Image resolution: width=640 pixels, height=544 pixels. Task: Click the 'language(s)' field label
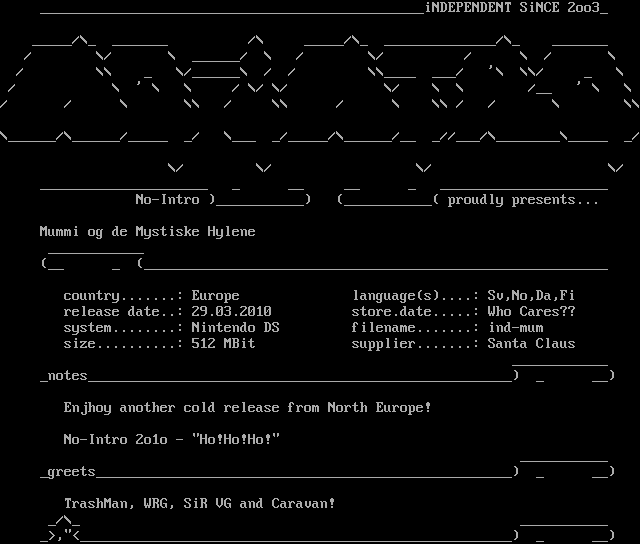396,296
